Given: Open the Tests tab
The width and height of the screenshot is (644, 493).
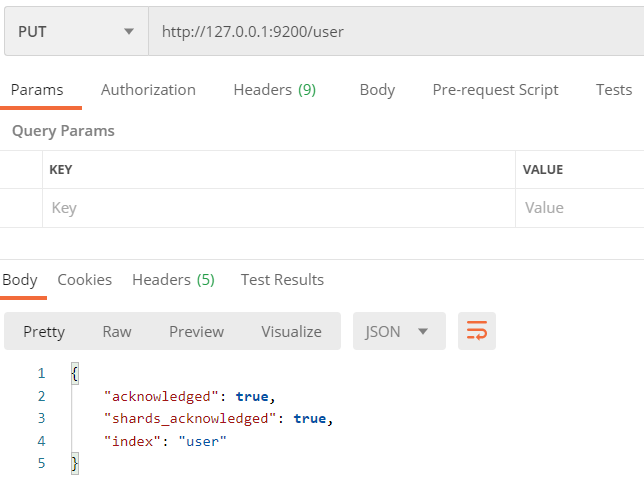Looking at the screenshot, I should pos(613,89).
